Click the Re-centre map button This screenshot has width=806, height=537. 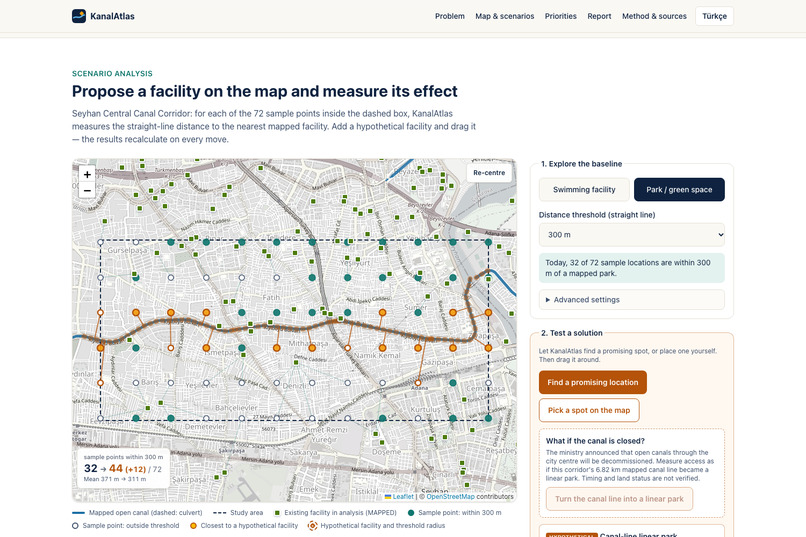[x=489, y=173]
